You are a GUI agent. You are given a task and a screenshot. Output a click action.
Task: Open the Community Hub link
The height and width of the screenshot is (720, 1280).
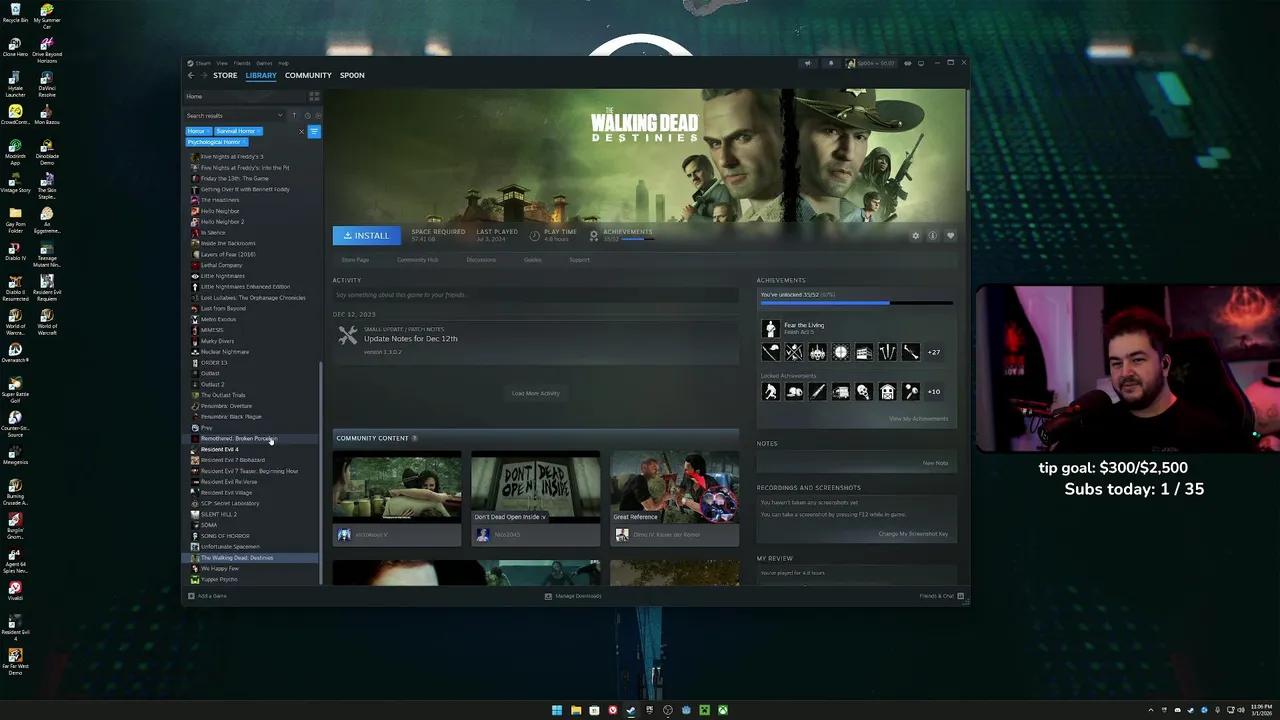point(417,260)
